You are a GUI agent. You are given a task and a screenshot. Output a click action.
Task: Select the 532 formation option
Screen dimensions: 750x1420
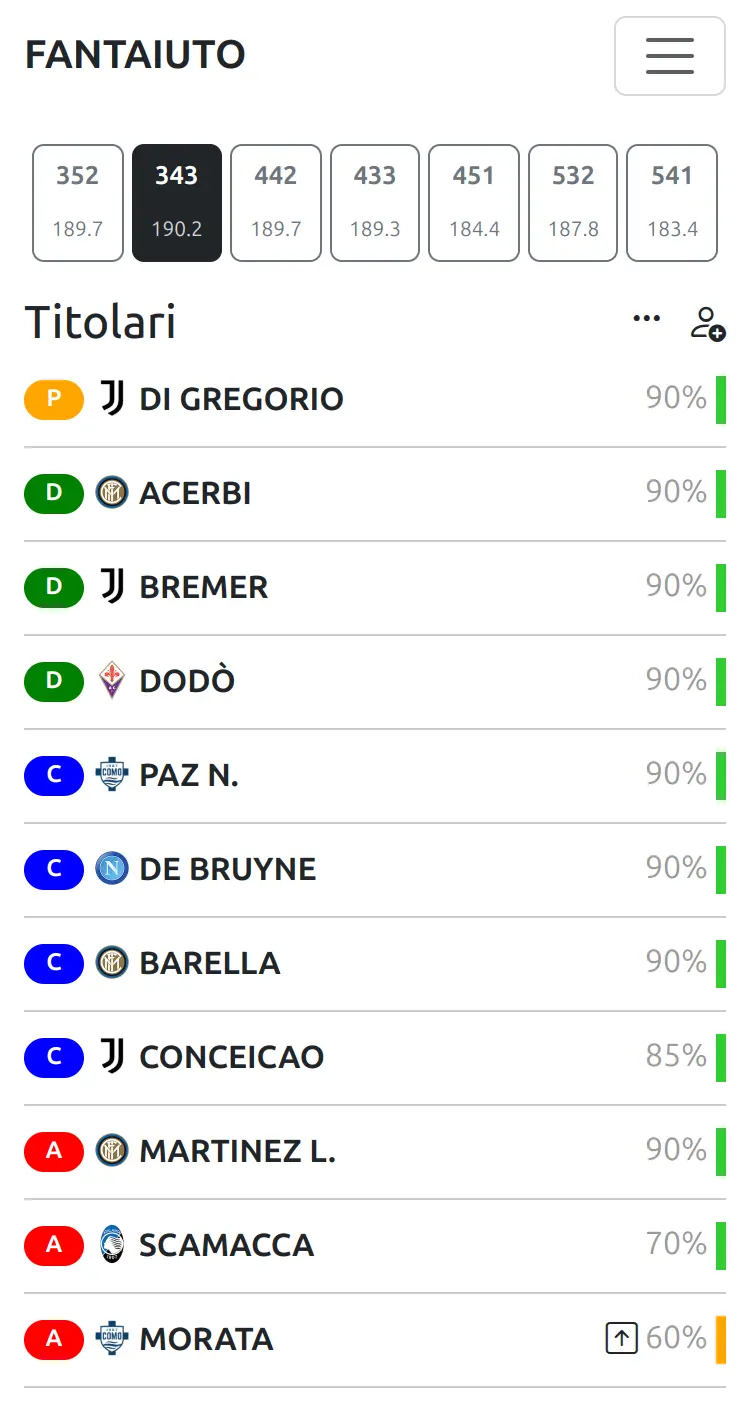(573, 203)
